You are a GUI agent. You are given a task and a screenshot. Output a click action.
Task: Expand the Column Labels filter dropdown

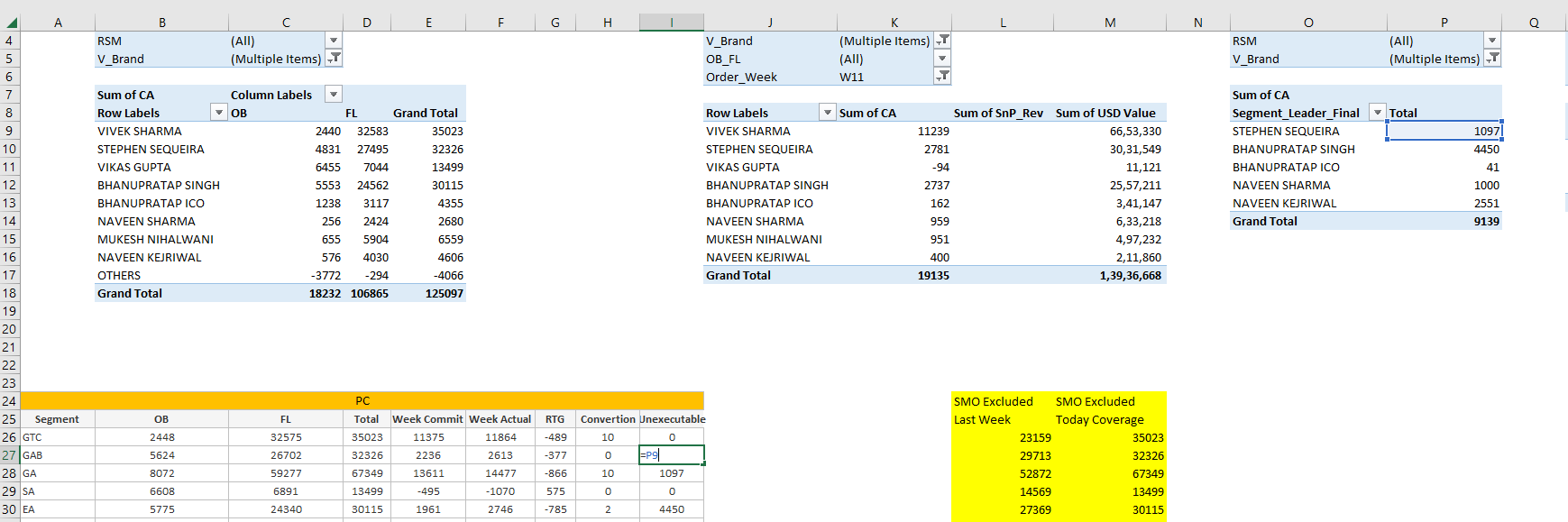tap(334, 95)
